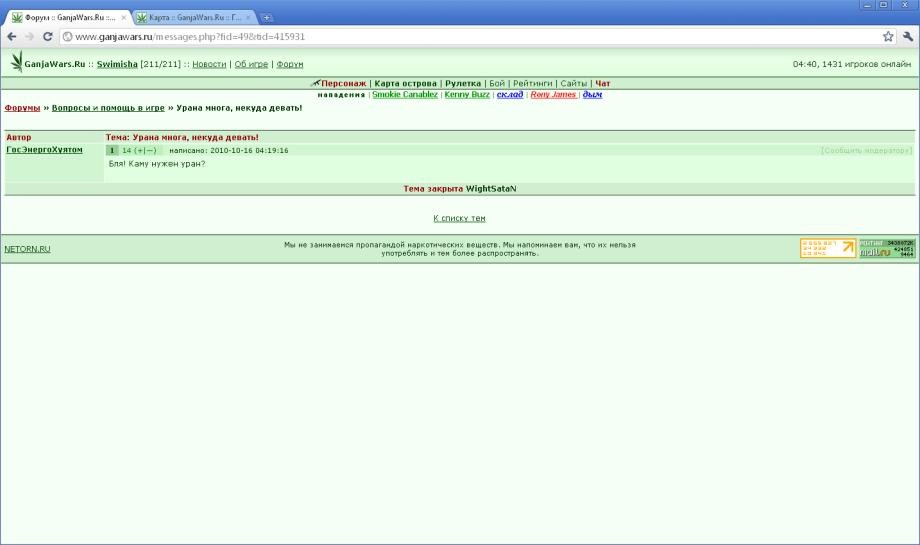Click the склад link

tap(510, 94)
